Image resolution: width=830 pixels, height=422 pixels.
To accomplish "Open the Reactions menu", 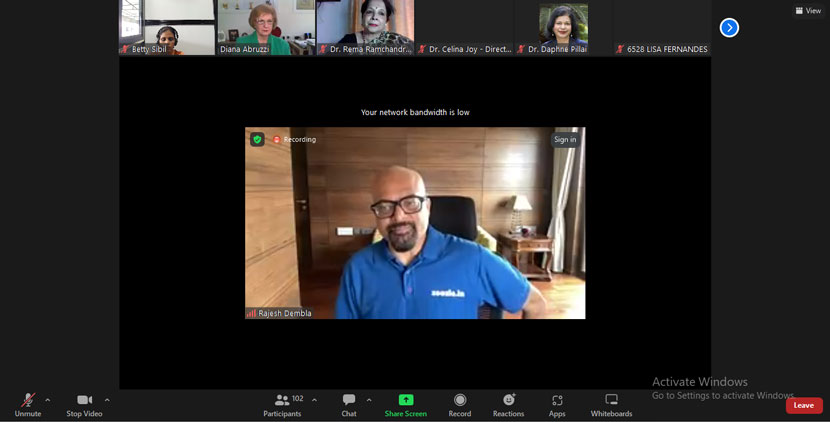I will click(508, 404).
